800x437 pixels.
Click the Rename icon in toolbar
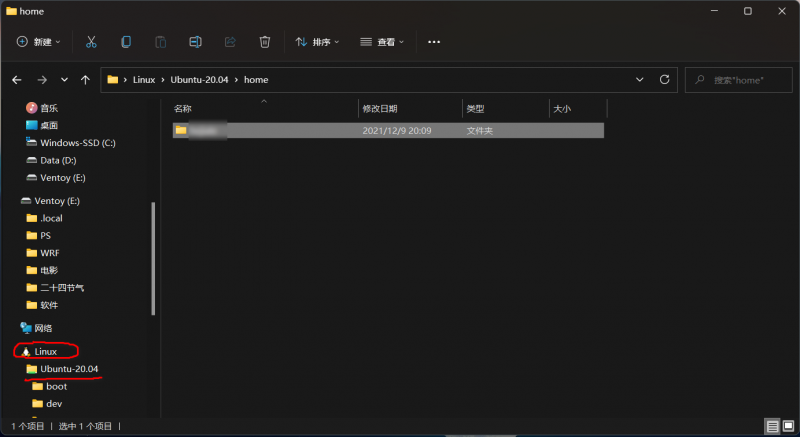tap(196, 42)
